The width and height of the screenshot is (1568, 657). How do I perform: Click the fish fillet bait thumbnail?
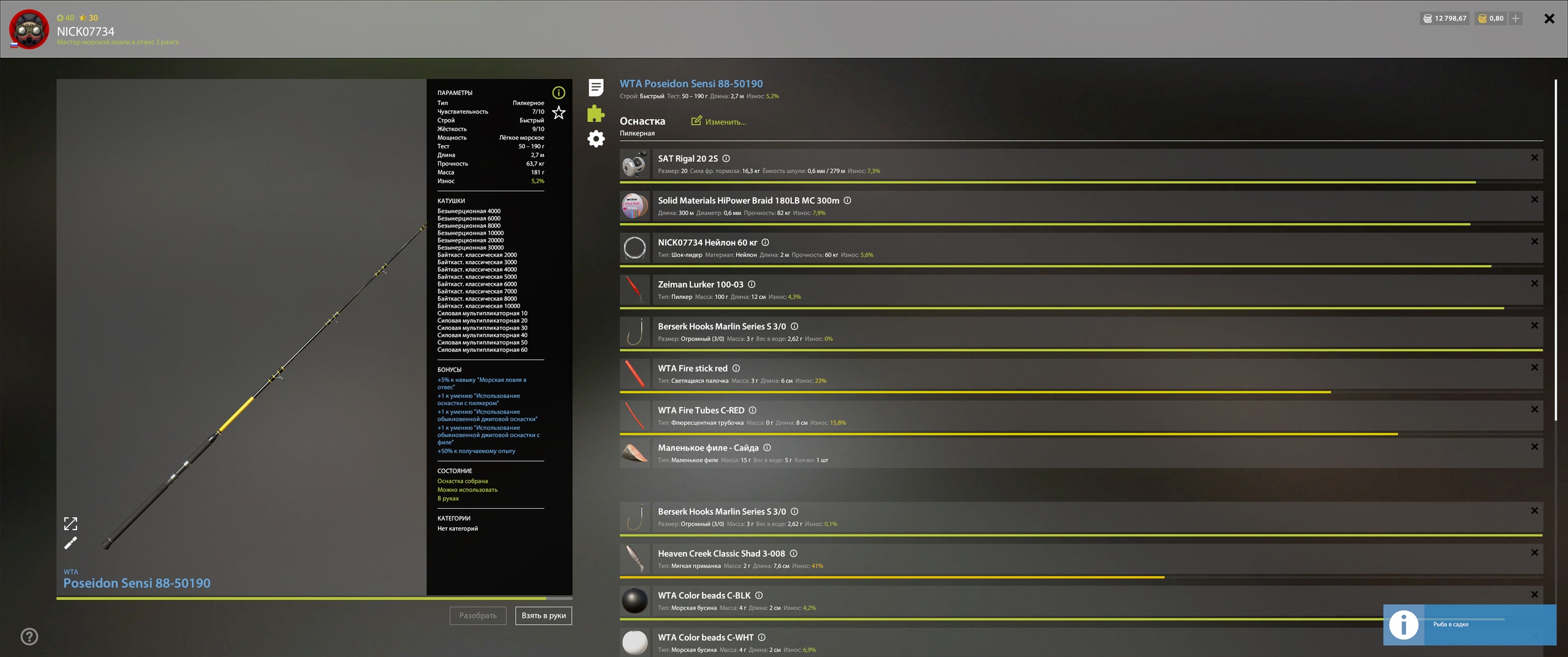click(635, 454)
